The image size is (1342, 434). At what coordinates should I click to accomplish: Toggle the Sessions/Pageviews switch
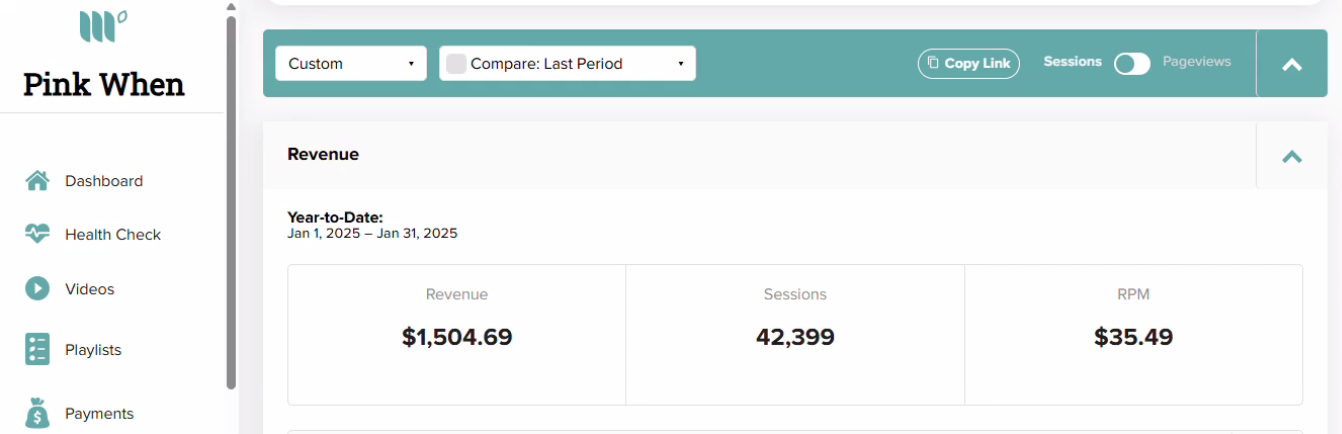coord(1132,63)
